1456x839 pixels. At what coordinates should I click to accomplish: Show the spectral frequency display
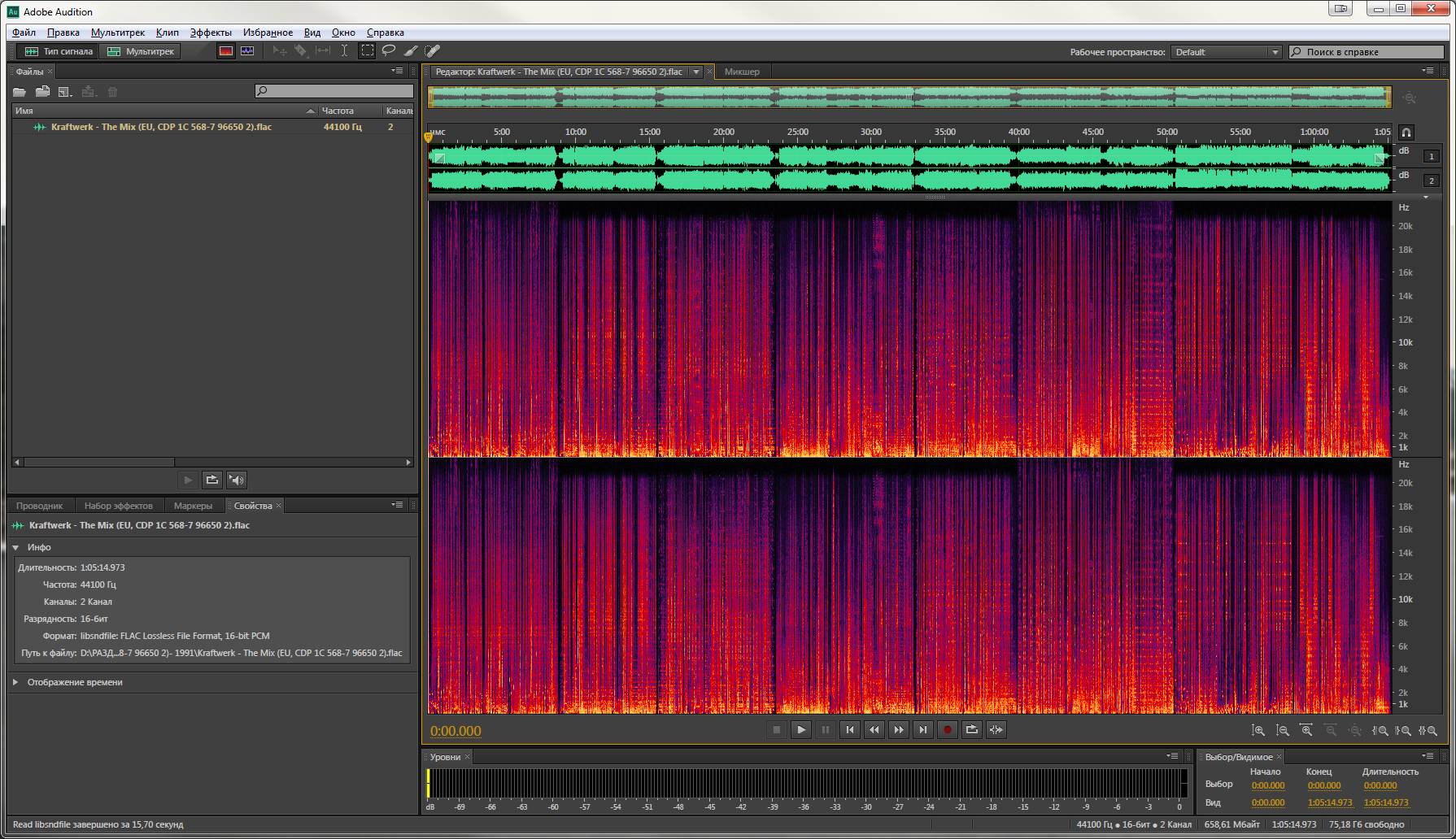pos(226,51)
